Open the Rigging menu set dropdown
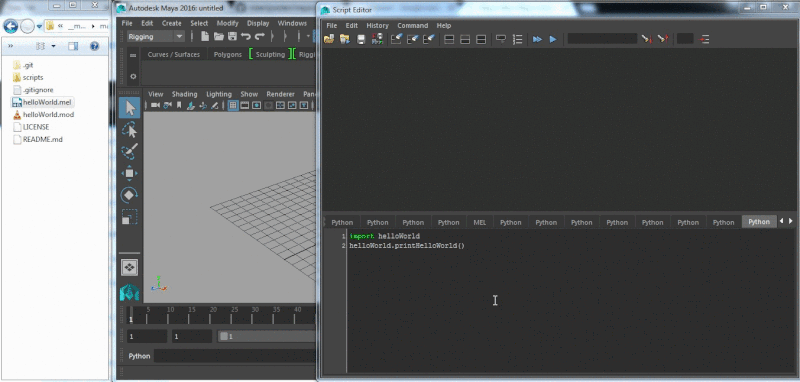Image resolution: width=800 pixels, height=382 pixels. pos(156,36)
